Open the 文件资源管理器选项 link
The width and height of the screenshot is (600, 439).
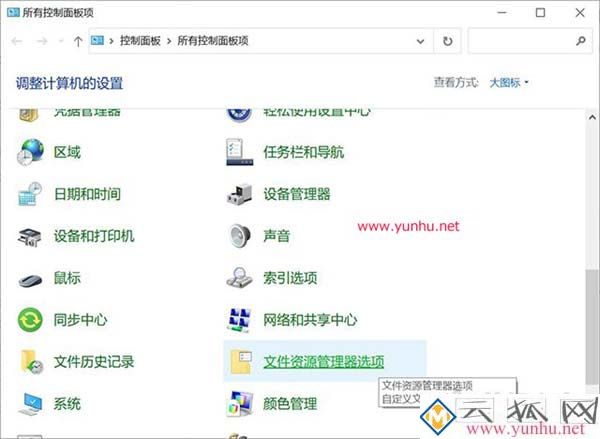(324, 362)
